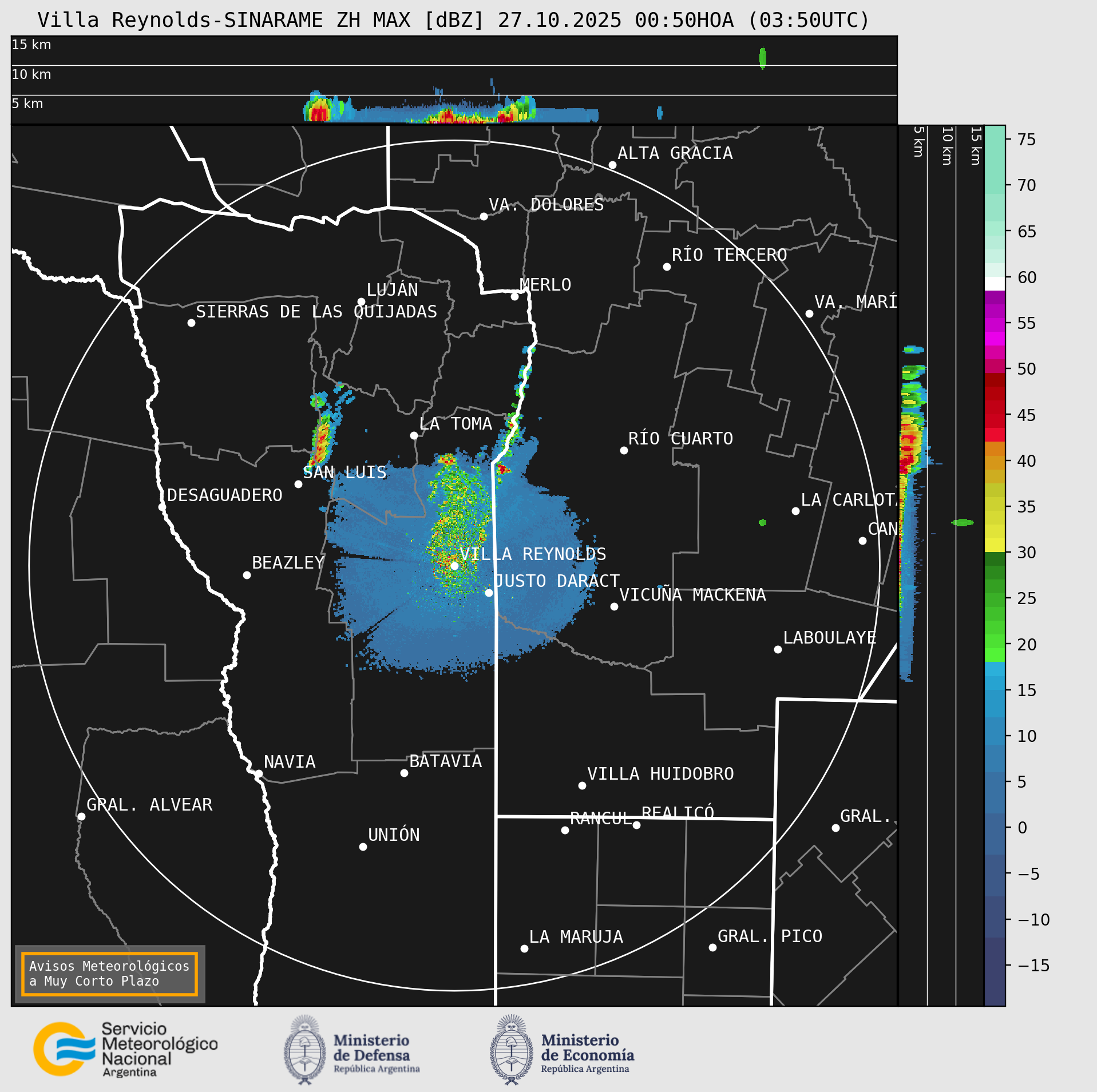Click the VICUÑA MACKENA city label
The image size is (1097, 1092).
(x=692, y=595)
